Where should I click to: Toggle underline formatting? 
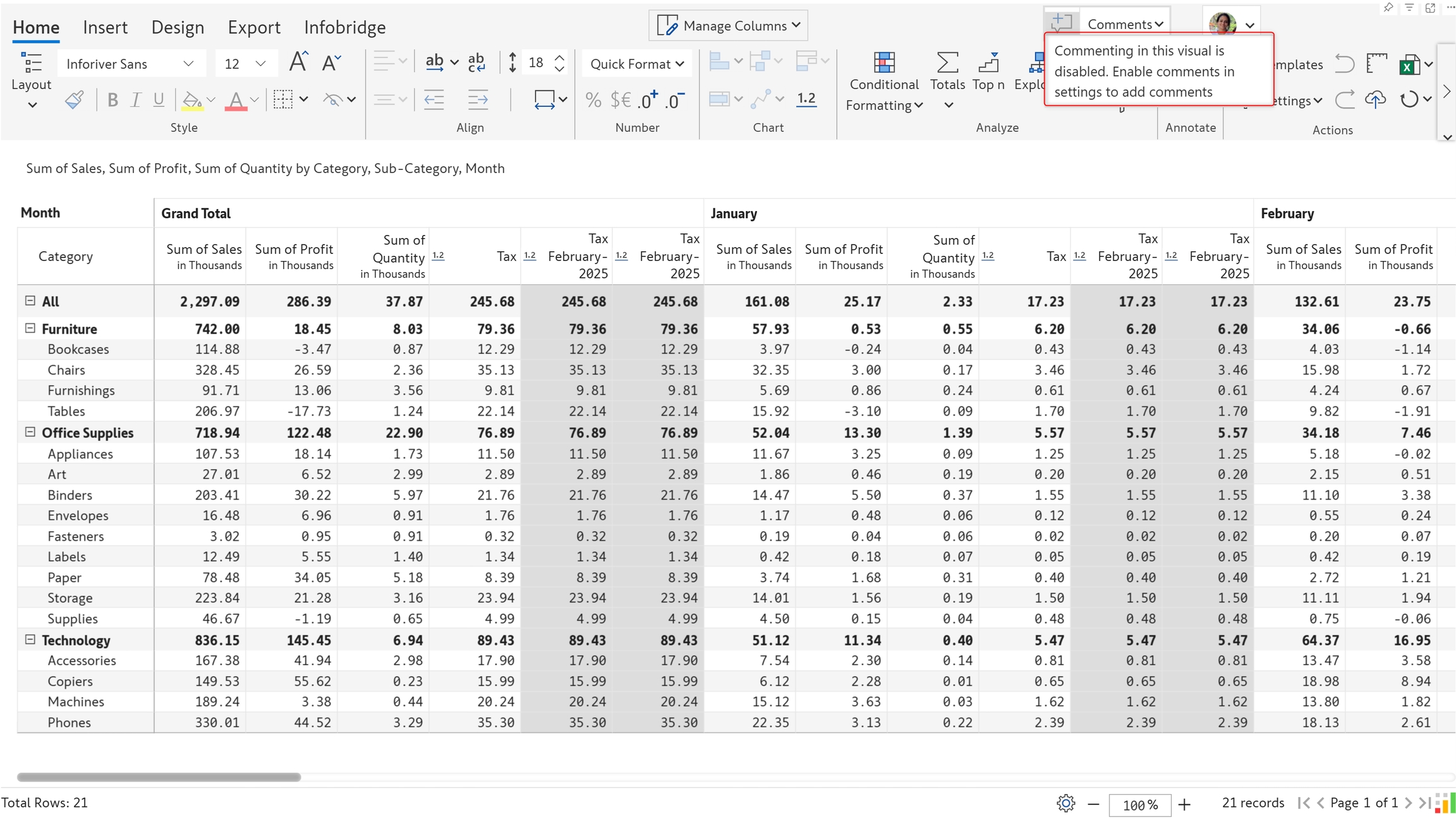pyautogui.click(x=159, y=100)
